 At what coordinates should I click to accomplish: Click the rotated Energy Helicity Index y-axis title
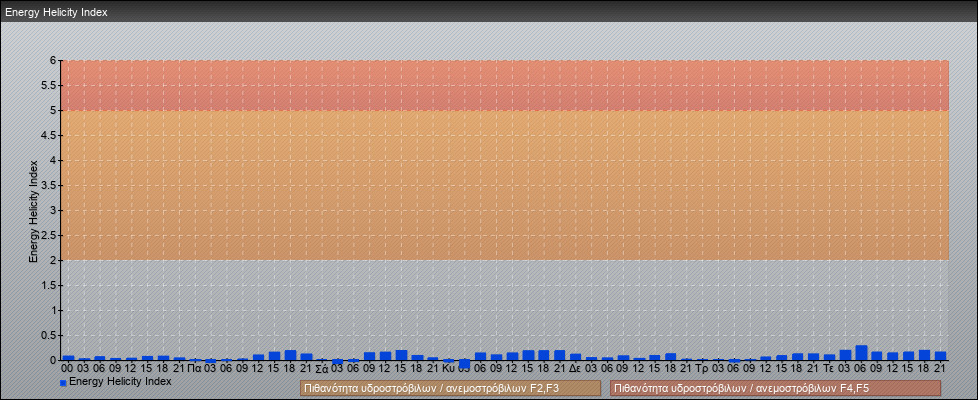pos(33,210)
